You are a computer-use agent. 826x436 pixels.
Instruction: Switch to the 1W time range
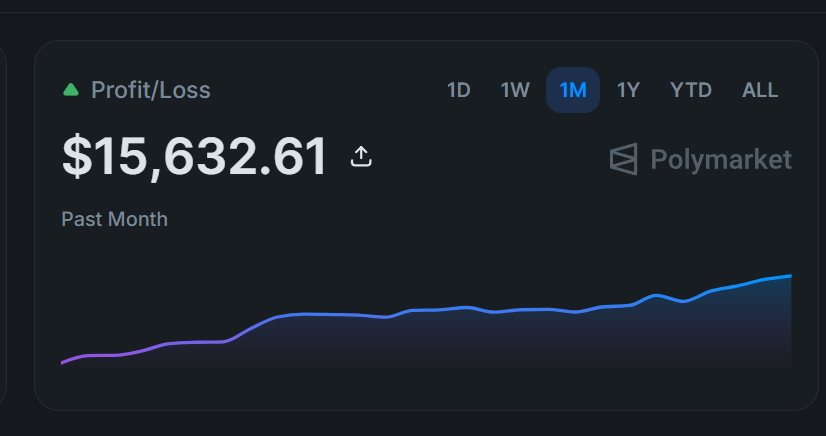coord(515,90)
